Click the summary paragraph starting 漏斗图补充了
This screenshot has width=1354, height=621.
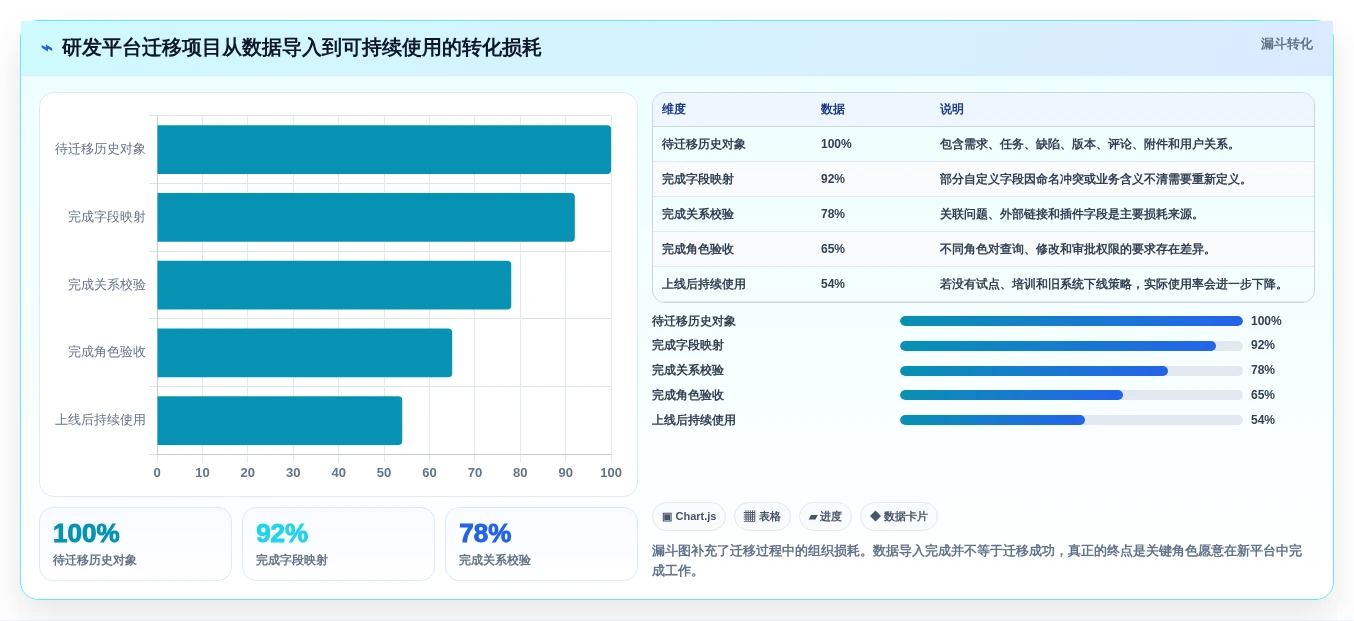point(977,561)
